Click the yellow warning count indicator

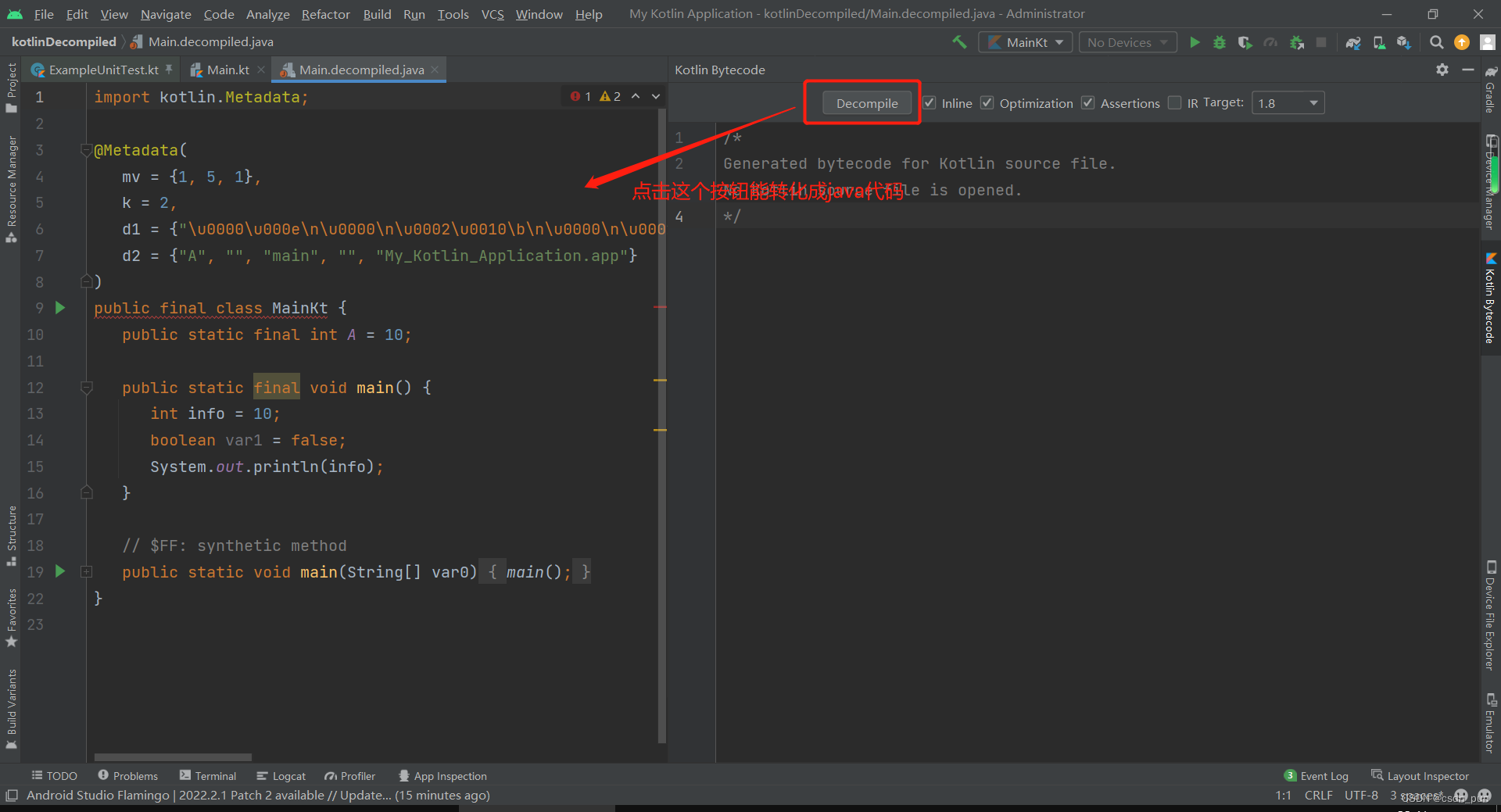coord(611,96)
